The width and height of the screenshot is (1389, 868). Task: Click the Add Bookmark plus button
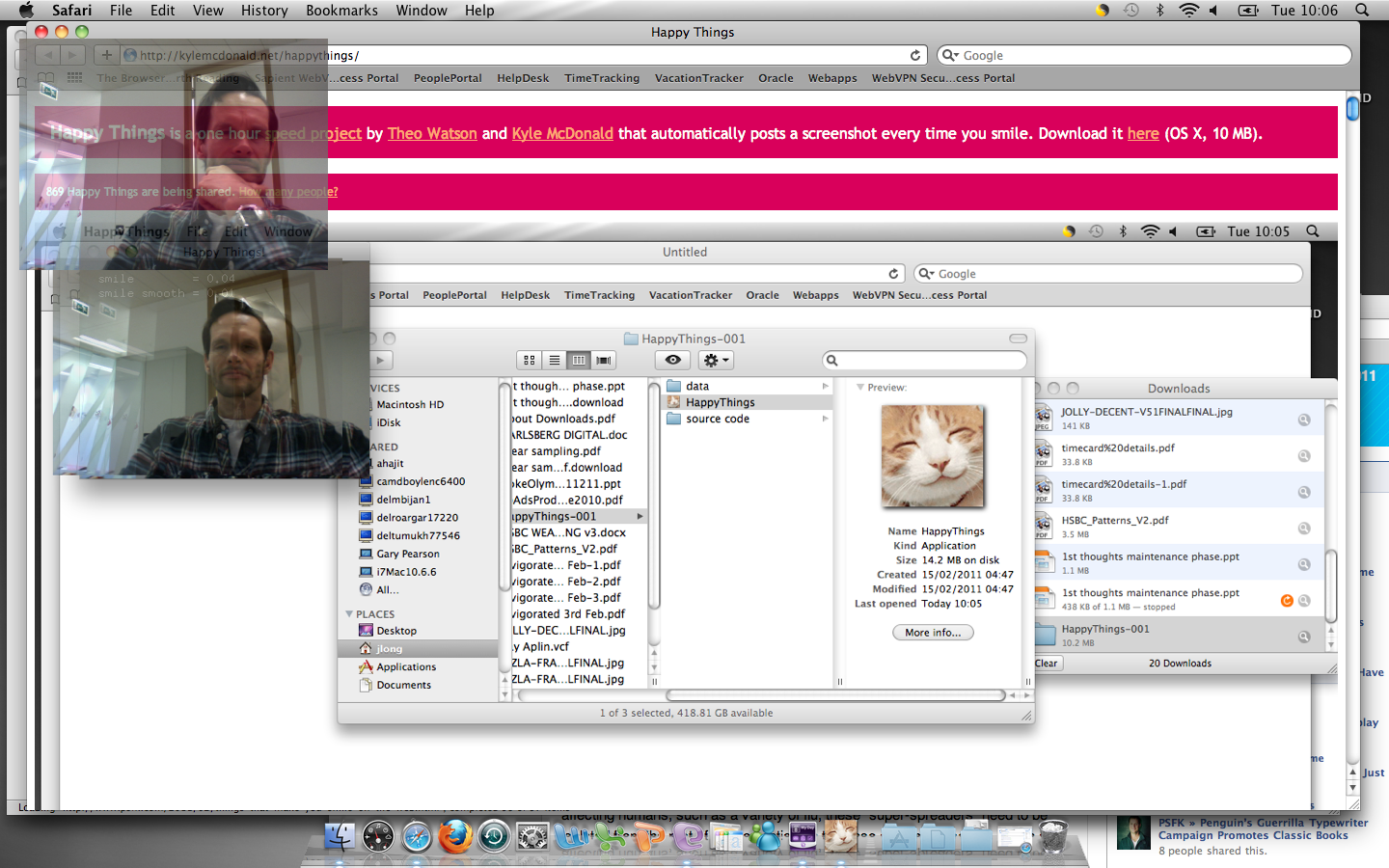(106, 55)
